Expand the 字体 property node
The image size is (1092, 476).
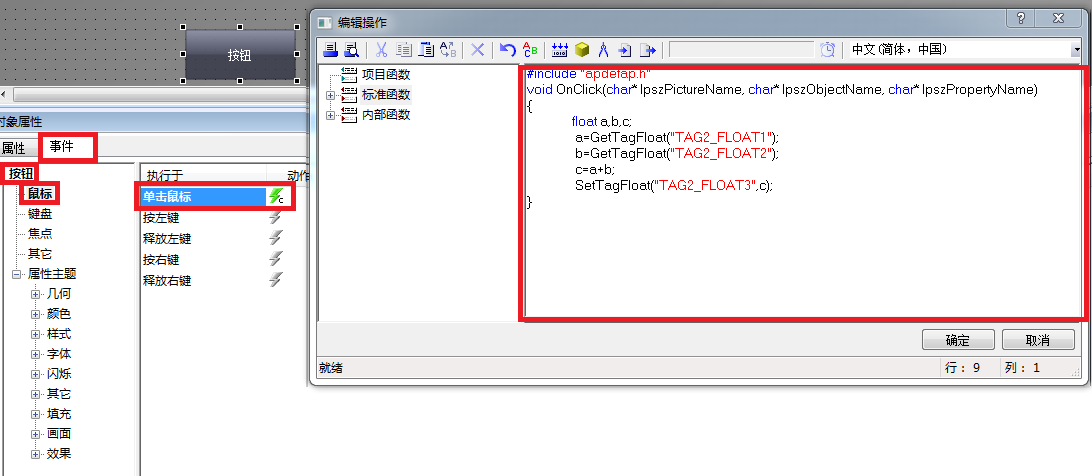pos(36,354)
